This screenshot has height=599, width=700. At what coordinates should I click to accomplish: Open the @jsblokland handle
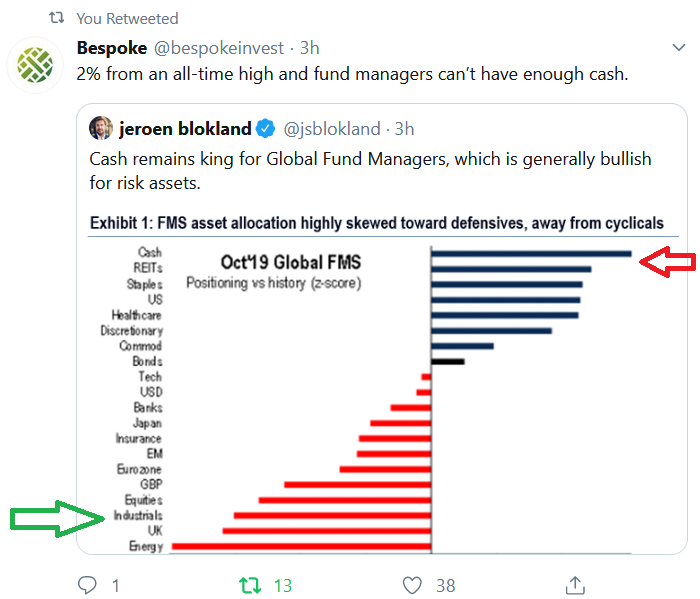coord(332,129)
